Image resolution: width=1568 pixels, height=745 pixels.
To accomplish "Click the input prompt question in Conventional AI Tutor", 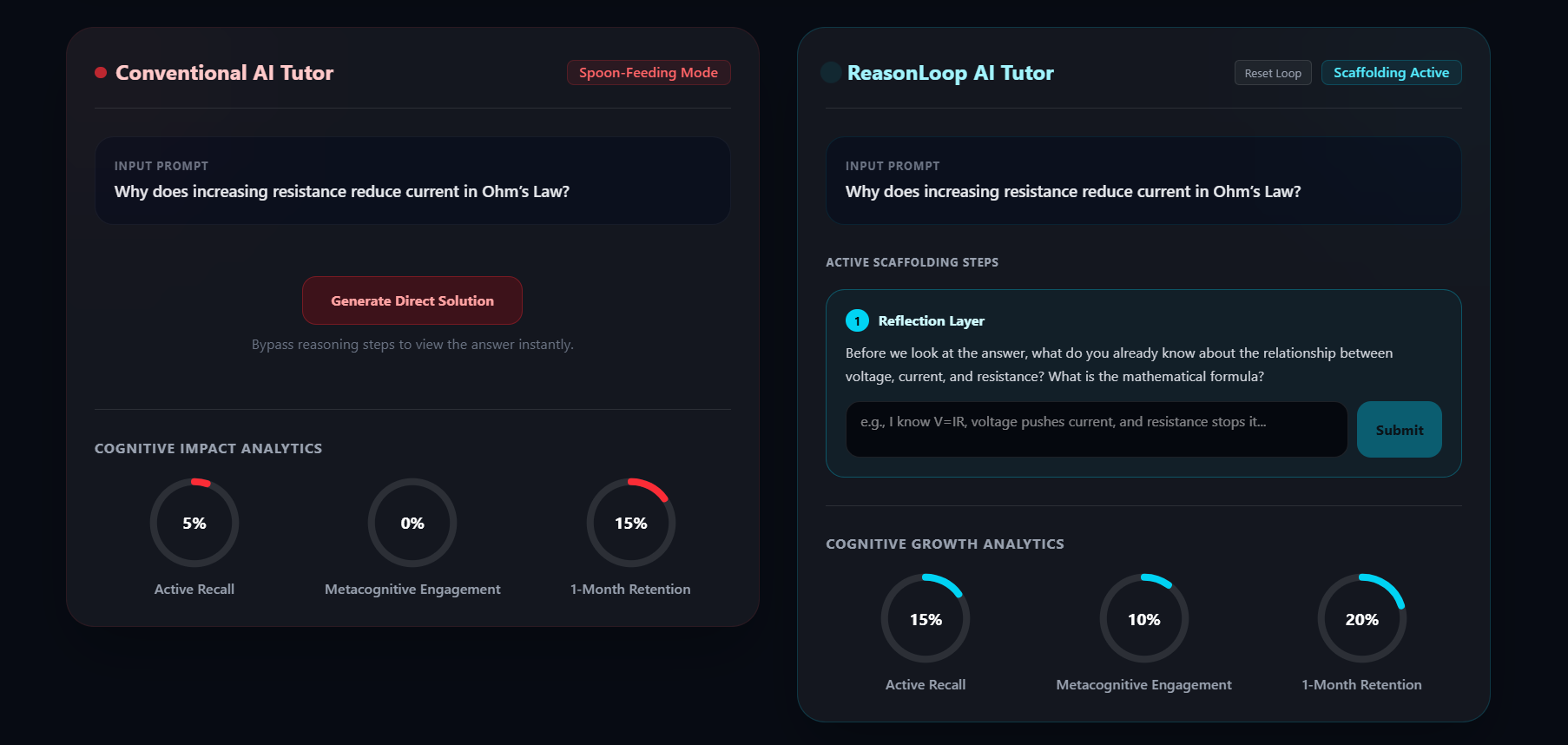I will 342,192.
